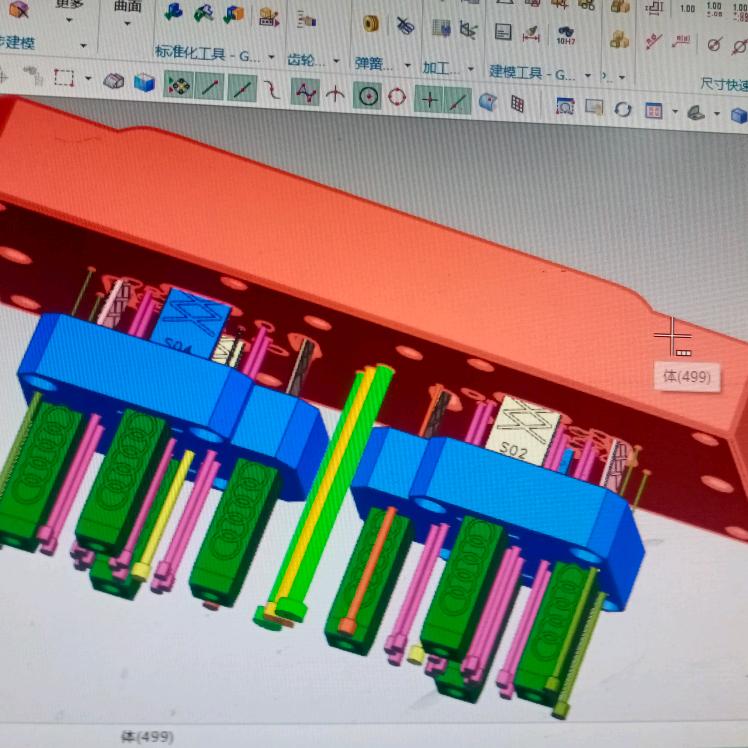Click the lower yellow boxes assembly icon
Image resolution: width=748 pixels, height=748 pixels.
pyautogui.click(x=619, y=40)
